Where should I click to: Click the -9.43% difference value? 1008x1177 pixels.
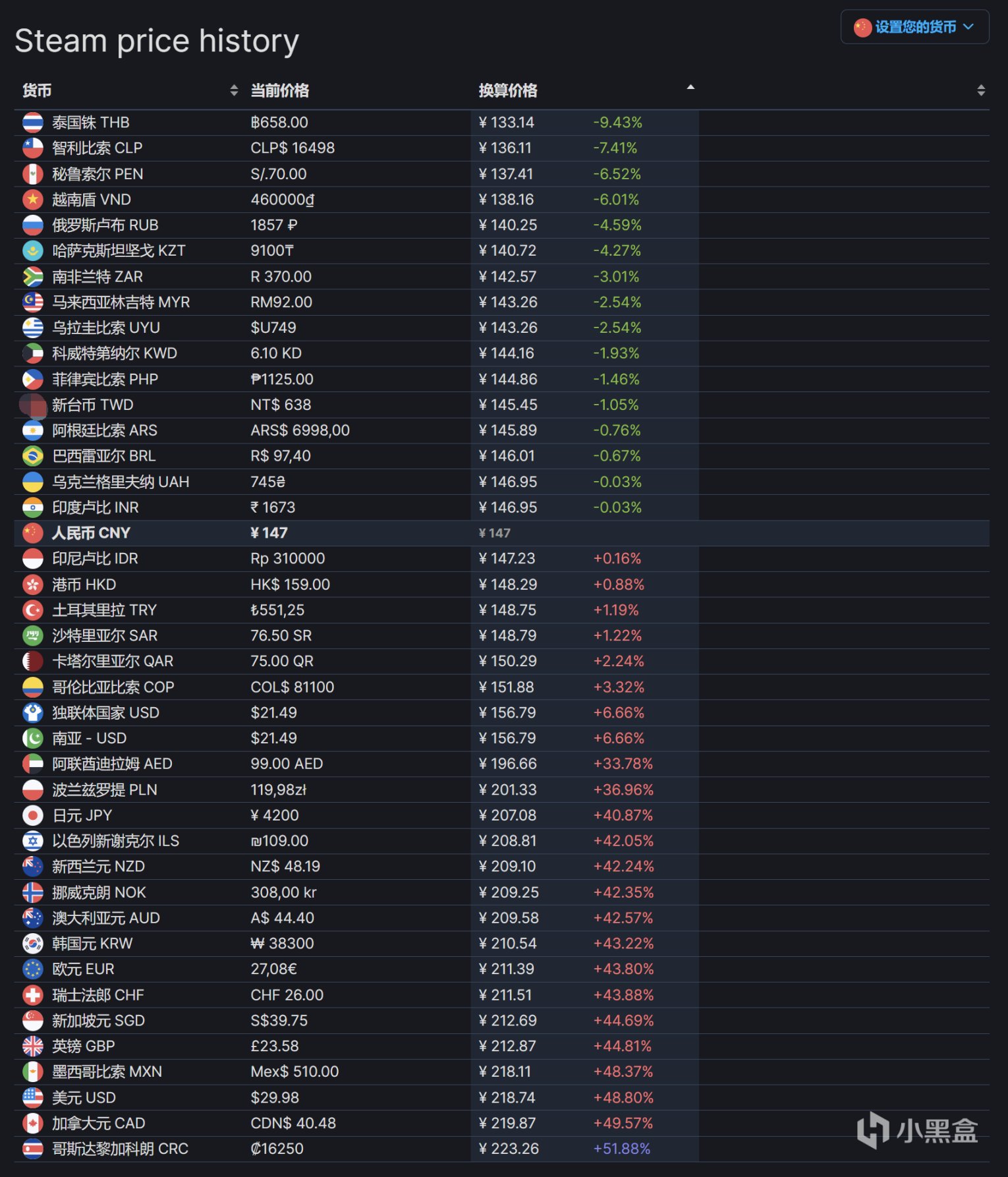point(618,123)
